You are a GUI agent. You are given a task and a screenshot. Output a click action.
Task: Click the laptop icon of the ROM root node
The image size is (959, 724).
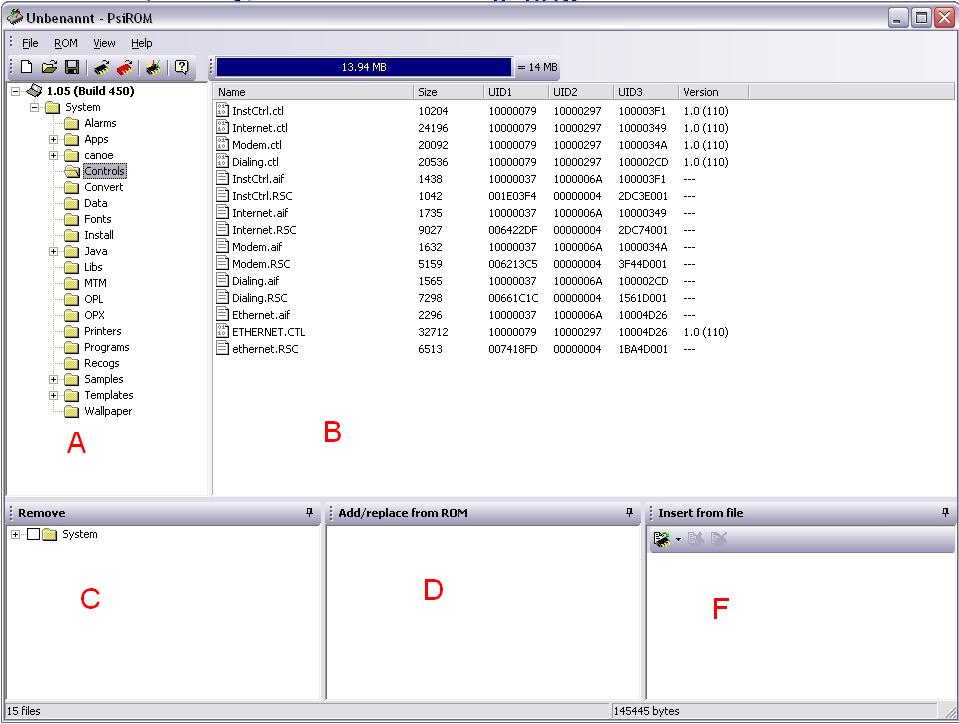click(x=35, y=90)
